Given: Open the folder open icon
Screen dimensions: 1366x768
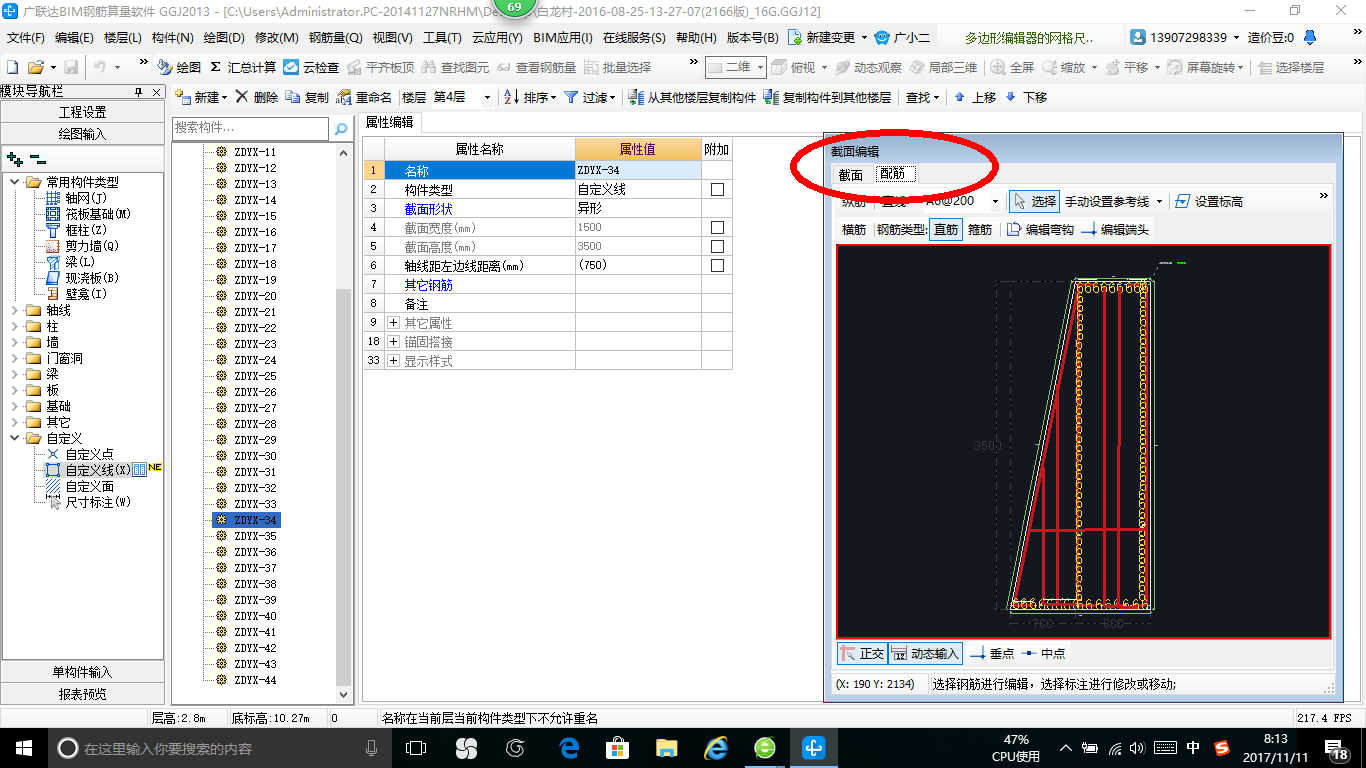Looking at the screenshot, I should pyautogui.click(x=35, y=67).
